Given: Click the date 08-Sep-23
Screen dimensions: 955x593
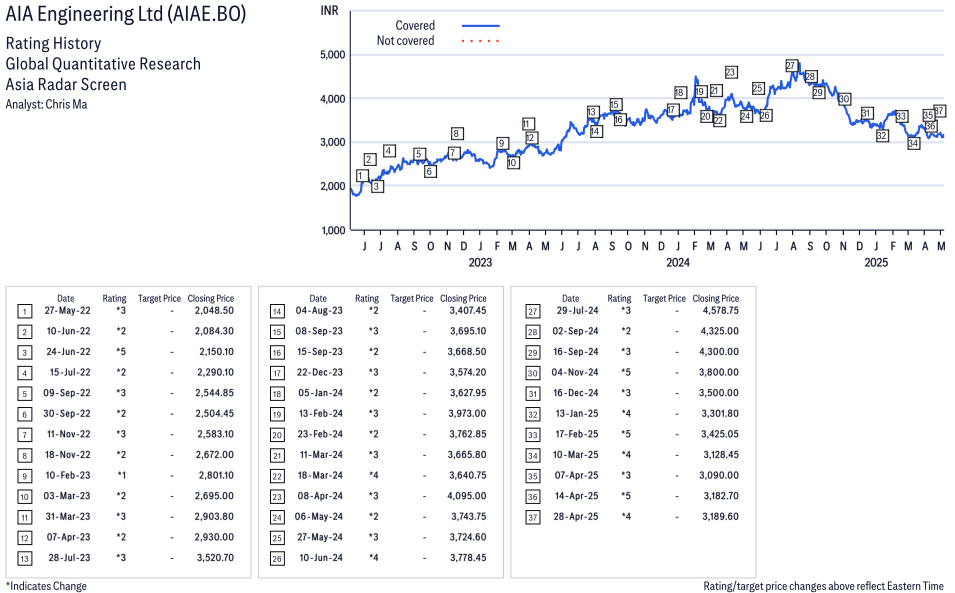Looking at the screenshot, I should tap(319, 331).
